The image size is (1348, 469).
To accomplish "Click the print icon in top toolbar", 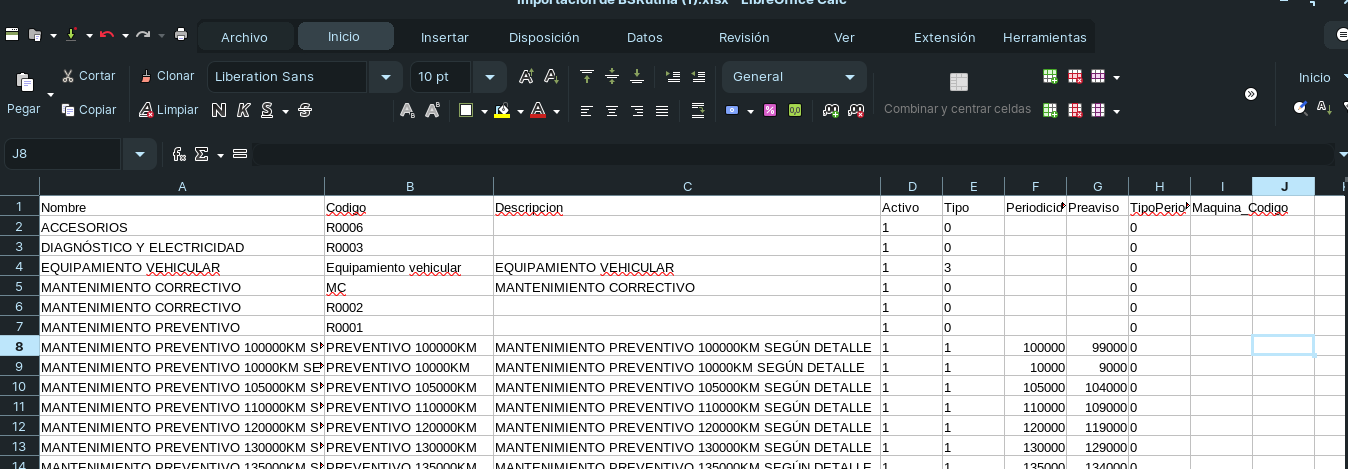I will (x=181, y=35).
